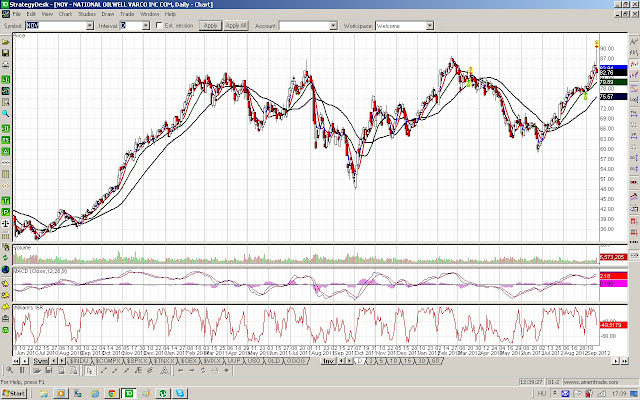Switch to the $SPX.X symbol tab
Viewport: 640px width, 400px height.
point(136,361)
